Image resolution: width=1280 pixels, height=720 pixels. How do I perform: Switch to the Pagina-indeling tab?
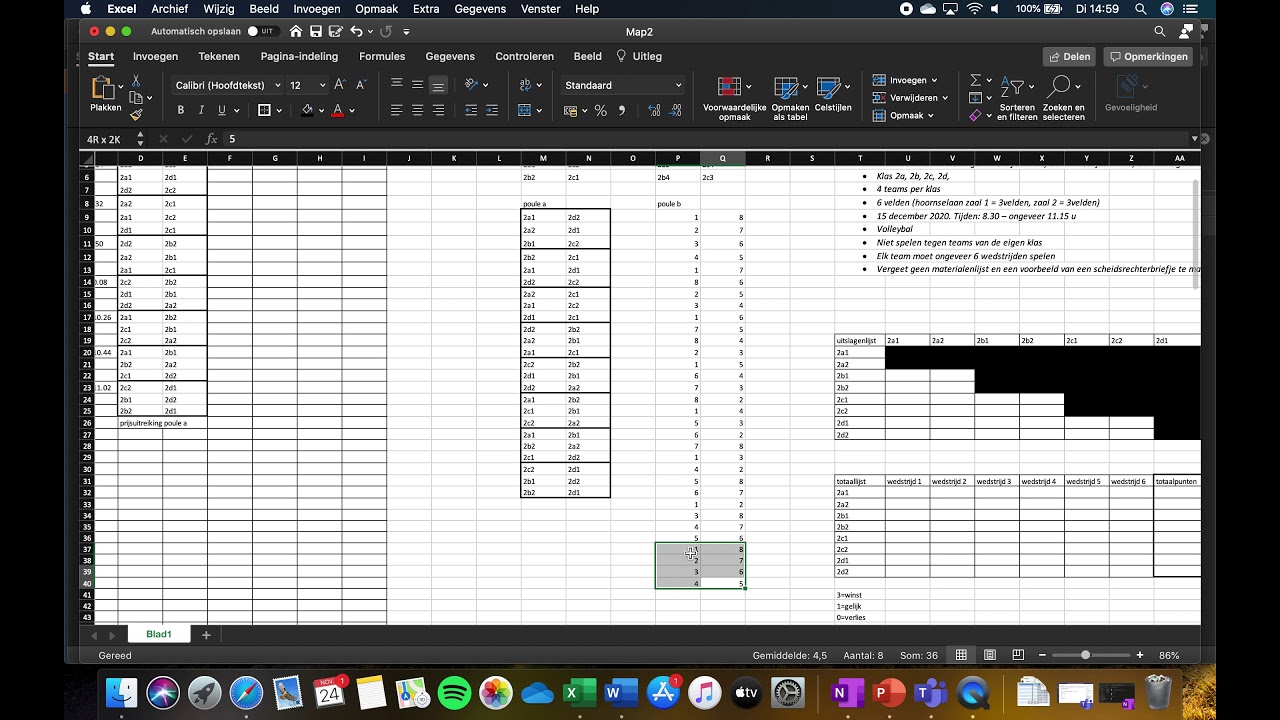pyautogui.click(x=299, y=57)
